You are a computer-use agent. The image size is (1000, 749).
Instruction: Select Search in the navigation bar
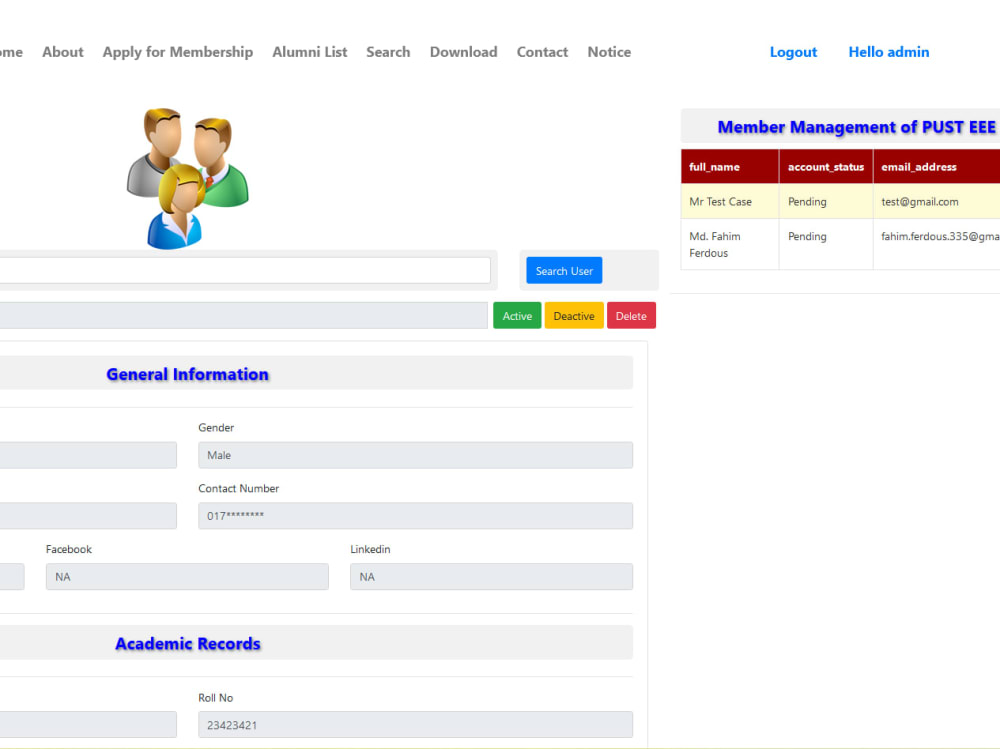388,52
